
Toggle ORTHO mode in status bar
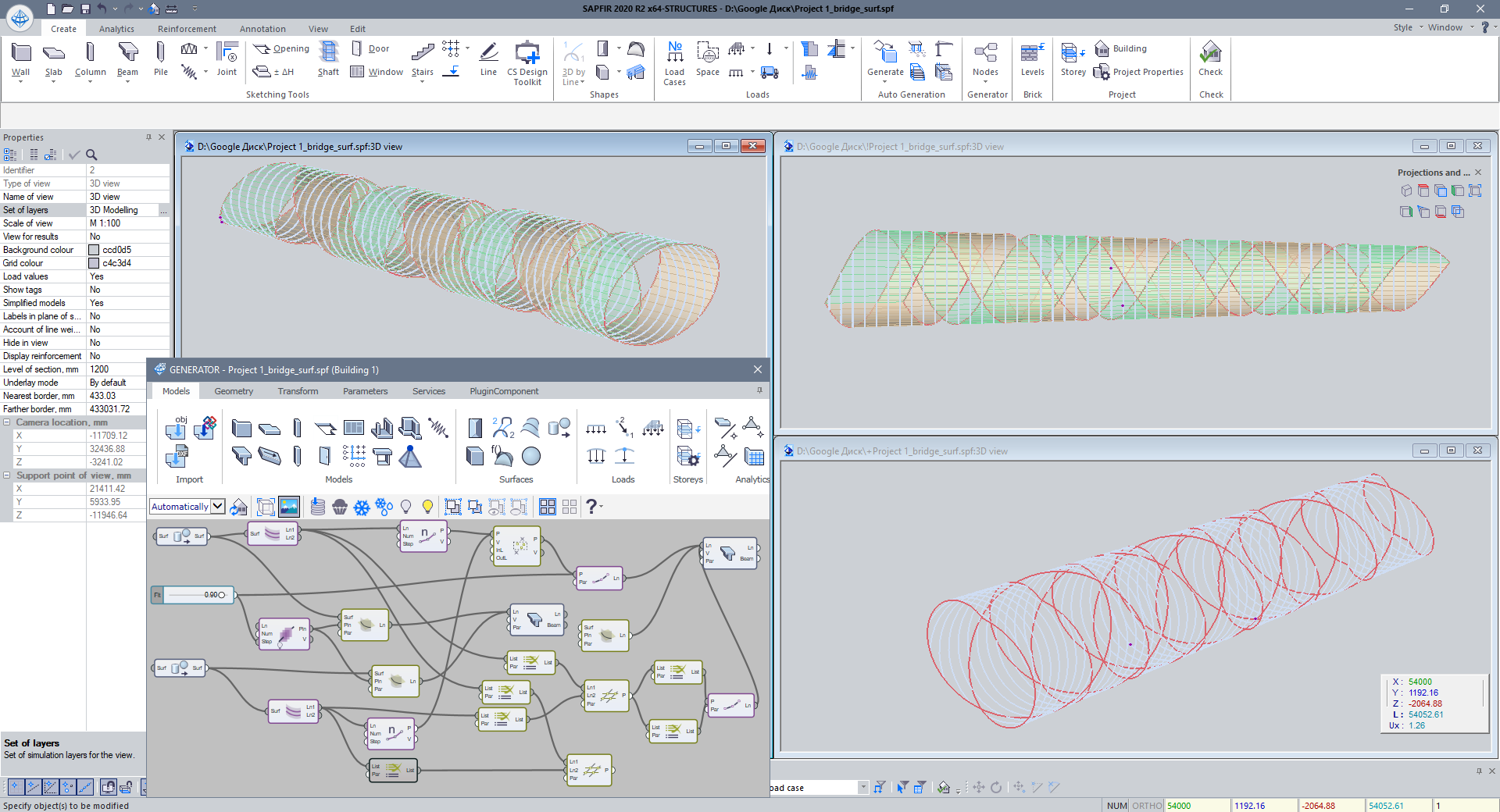1147,806
